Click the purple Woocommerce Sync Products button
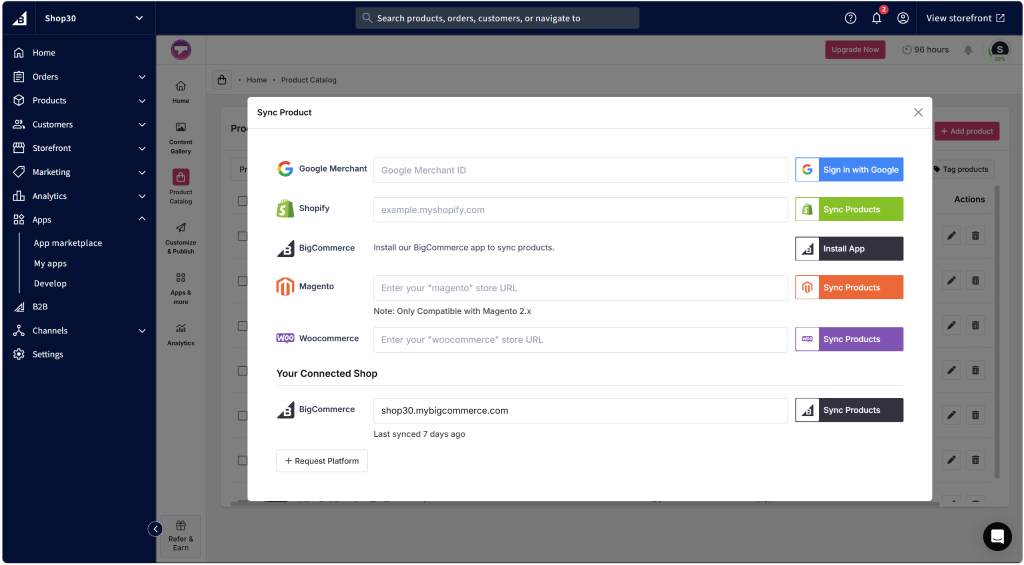This screenshot has height=565, width=1024. [849, 339]
